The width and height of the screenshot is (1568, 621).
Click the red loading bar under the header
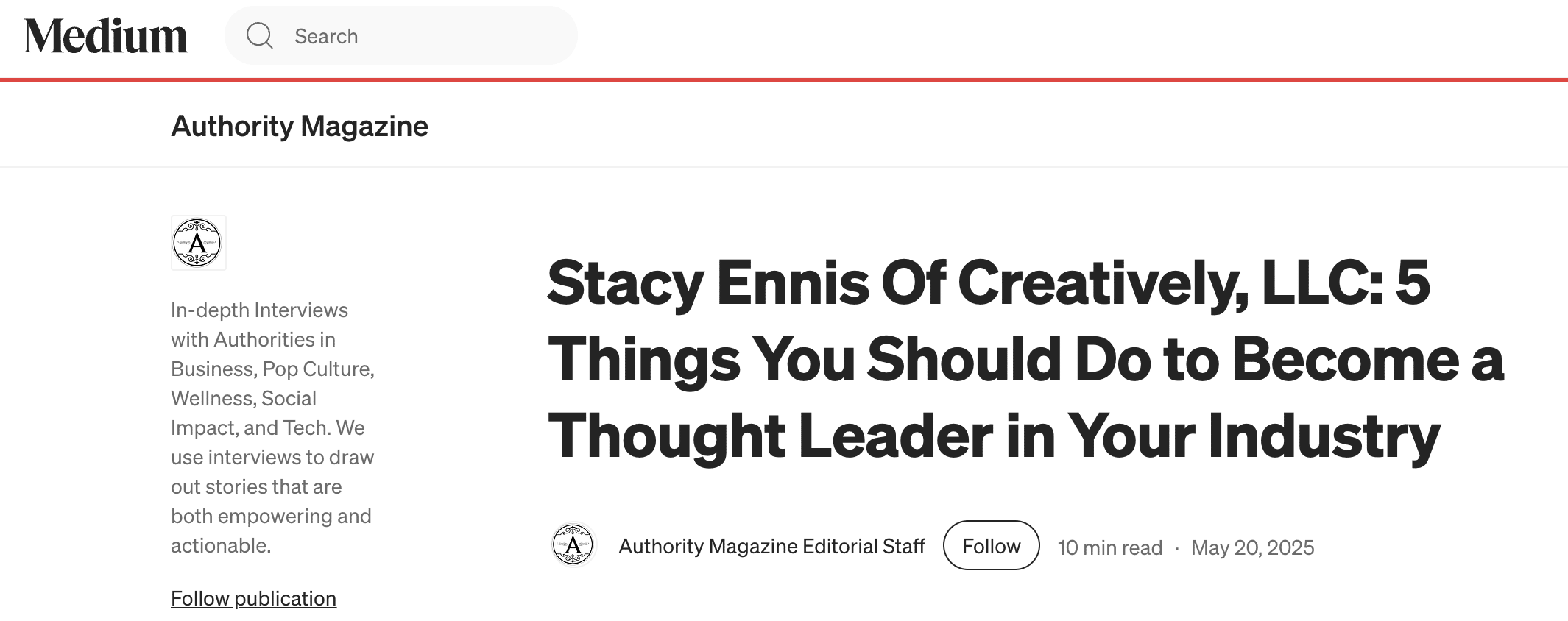click(x=784, y=79)
